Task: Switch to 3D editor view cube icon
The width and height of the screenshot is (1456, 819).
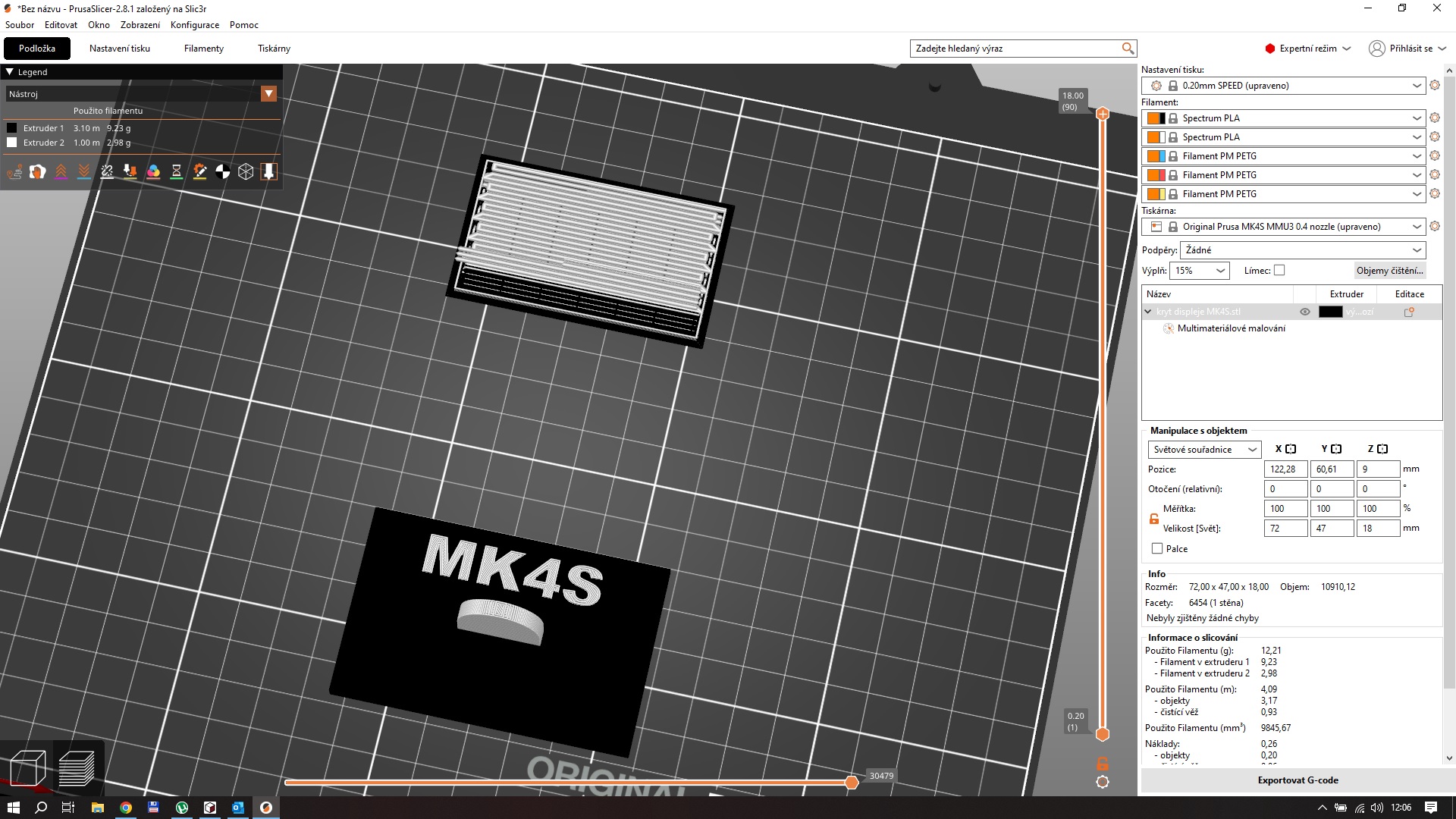Action: 28,767
